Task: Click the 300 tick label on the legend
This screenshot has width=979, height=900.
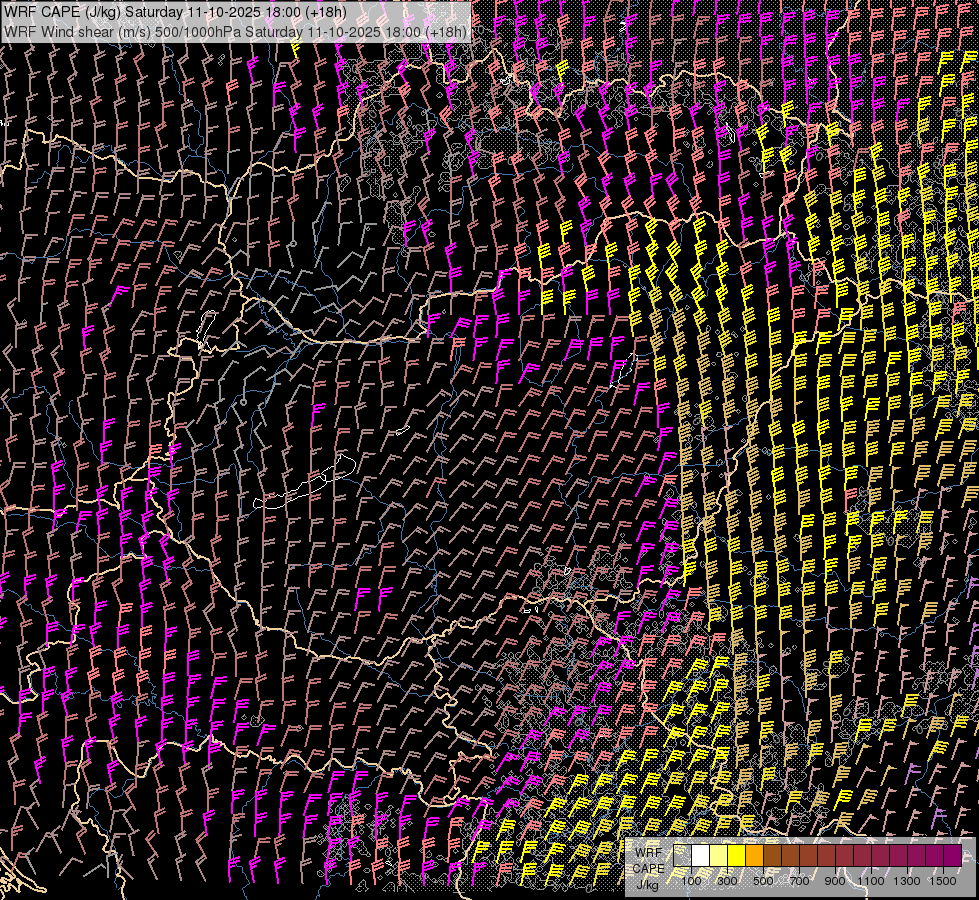Action: pyautogui.click(x=727, y=880)
